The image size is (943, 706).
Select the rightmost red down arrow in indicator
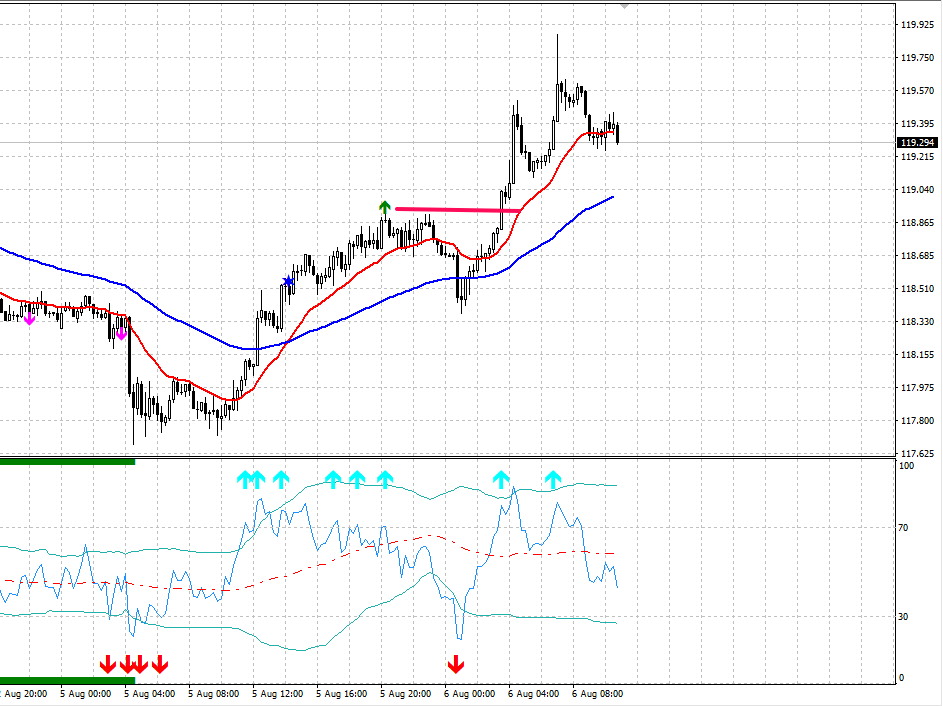[456, 664]
